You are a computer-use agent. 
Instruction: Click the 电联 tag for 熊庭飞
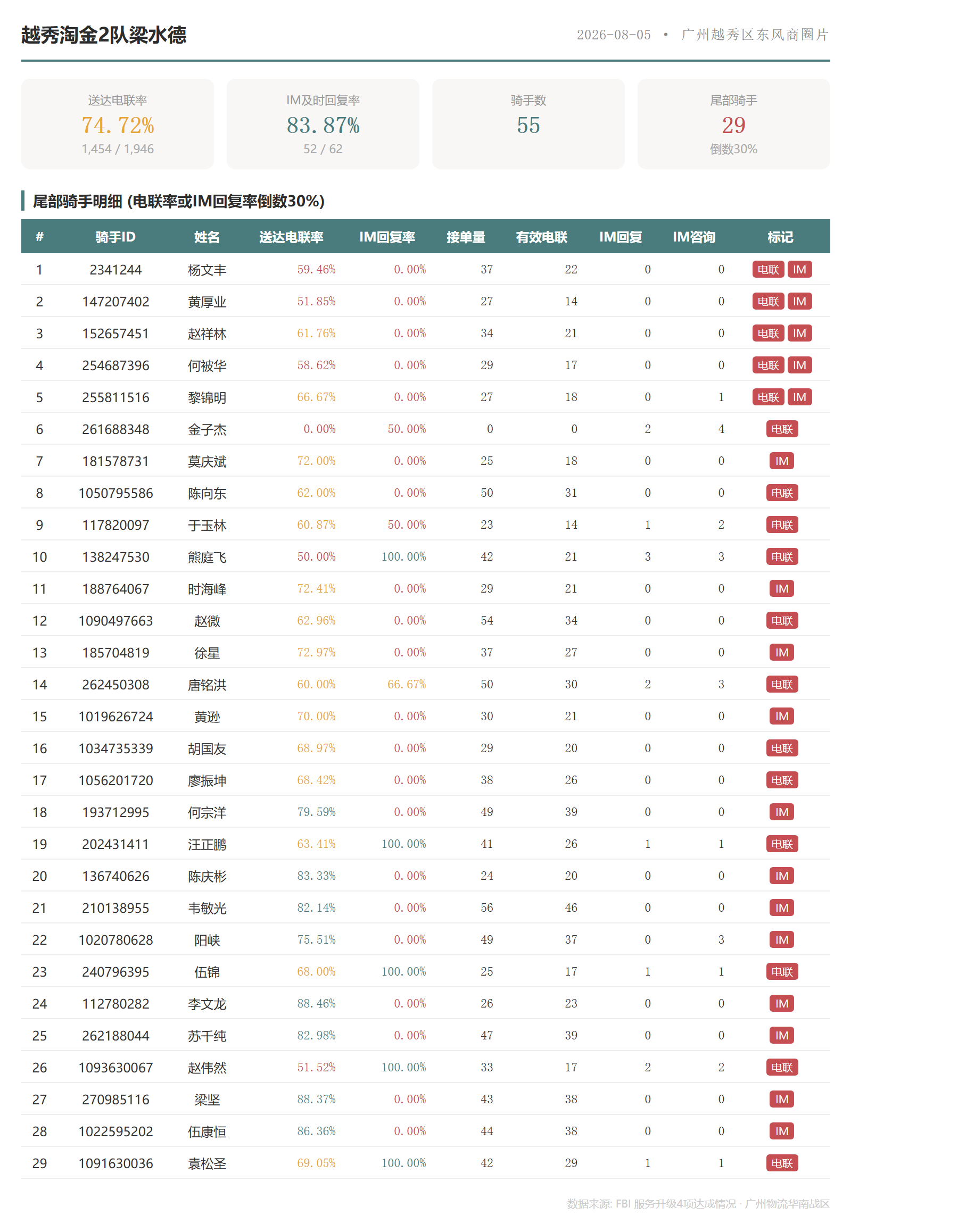(x=782, y=557)
